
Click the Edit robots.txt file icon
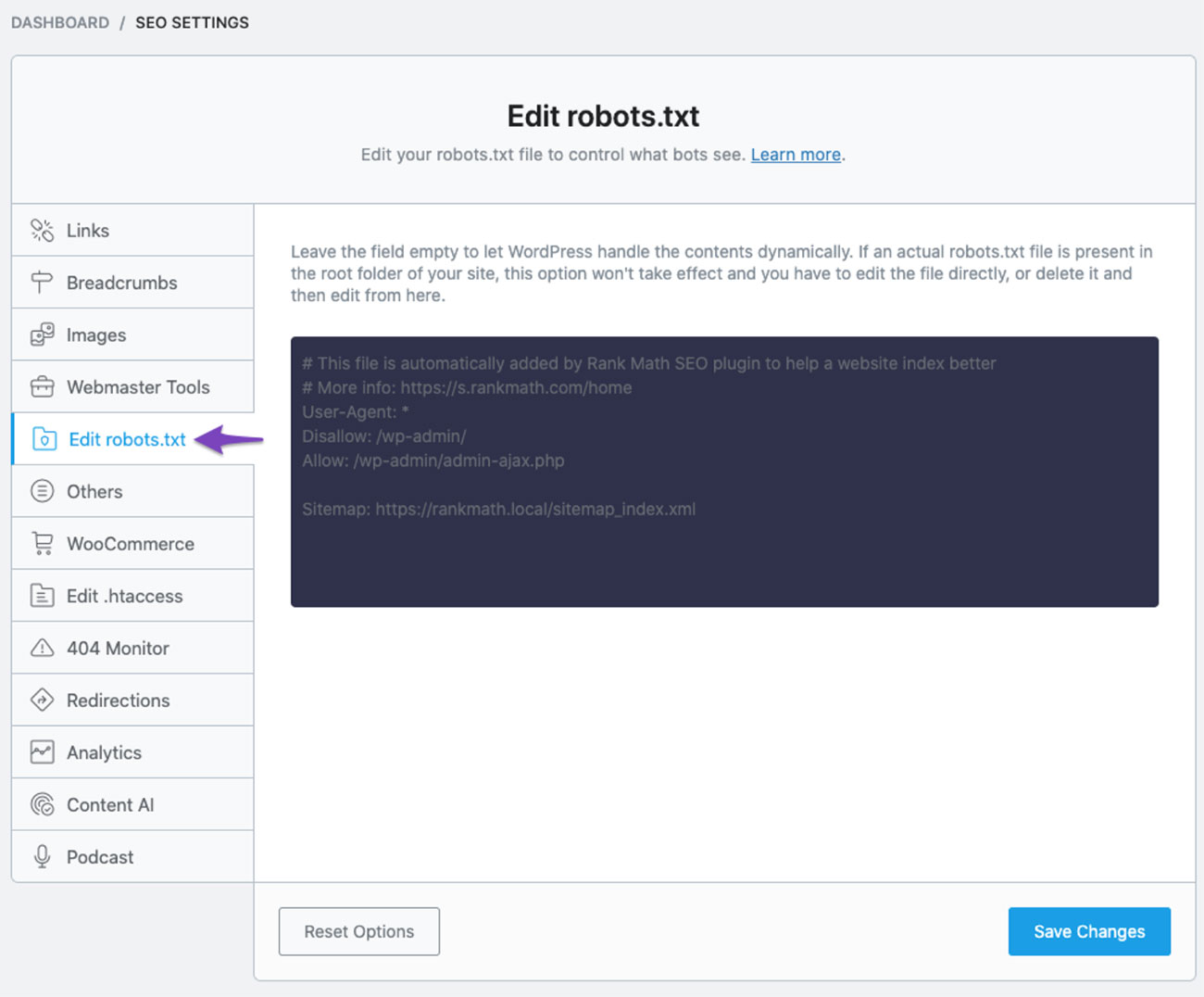[44, 439]
